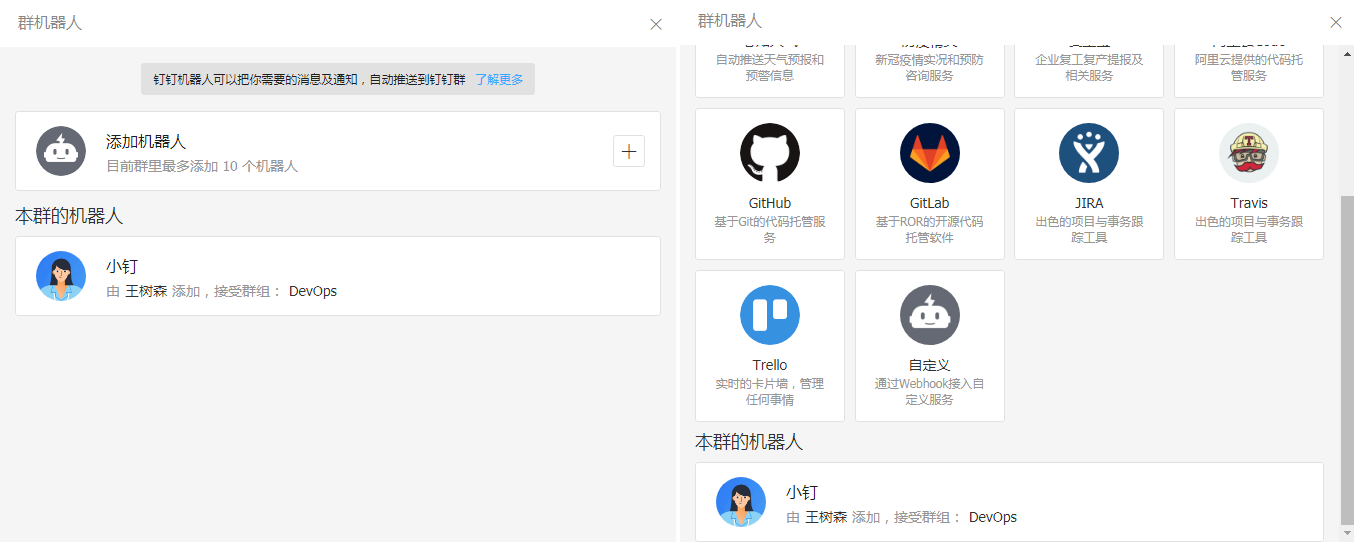
Task: Click 基于Git的代码托管服务 description
Action: coord(770,229)
